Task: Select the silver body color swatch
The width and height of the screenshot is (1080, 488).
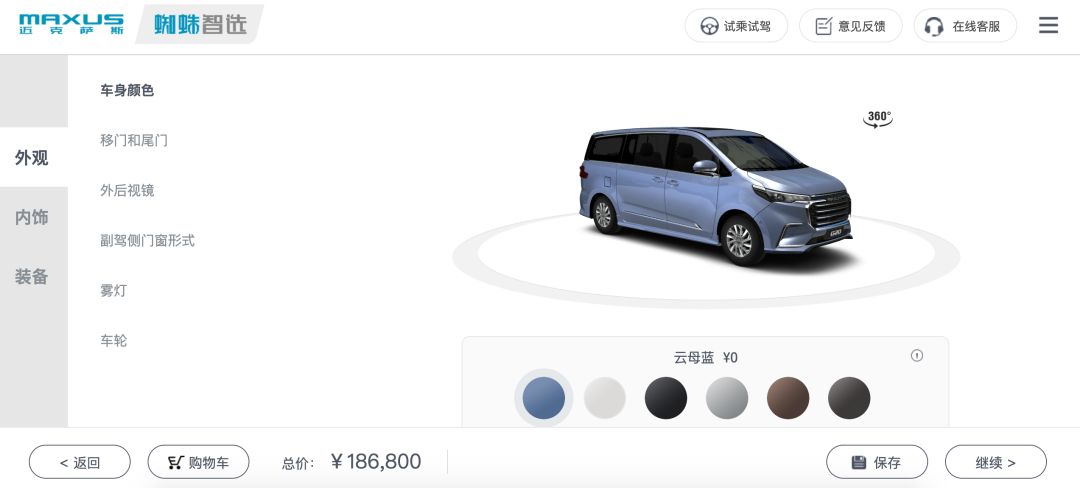Action: pyautogui.click(x=727, y=398)
